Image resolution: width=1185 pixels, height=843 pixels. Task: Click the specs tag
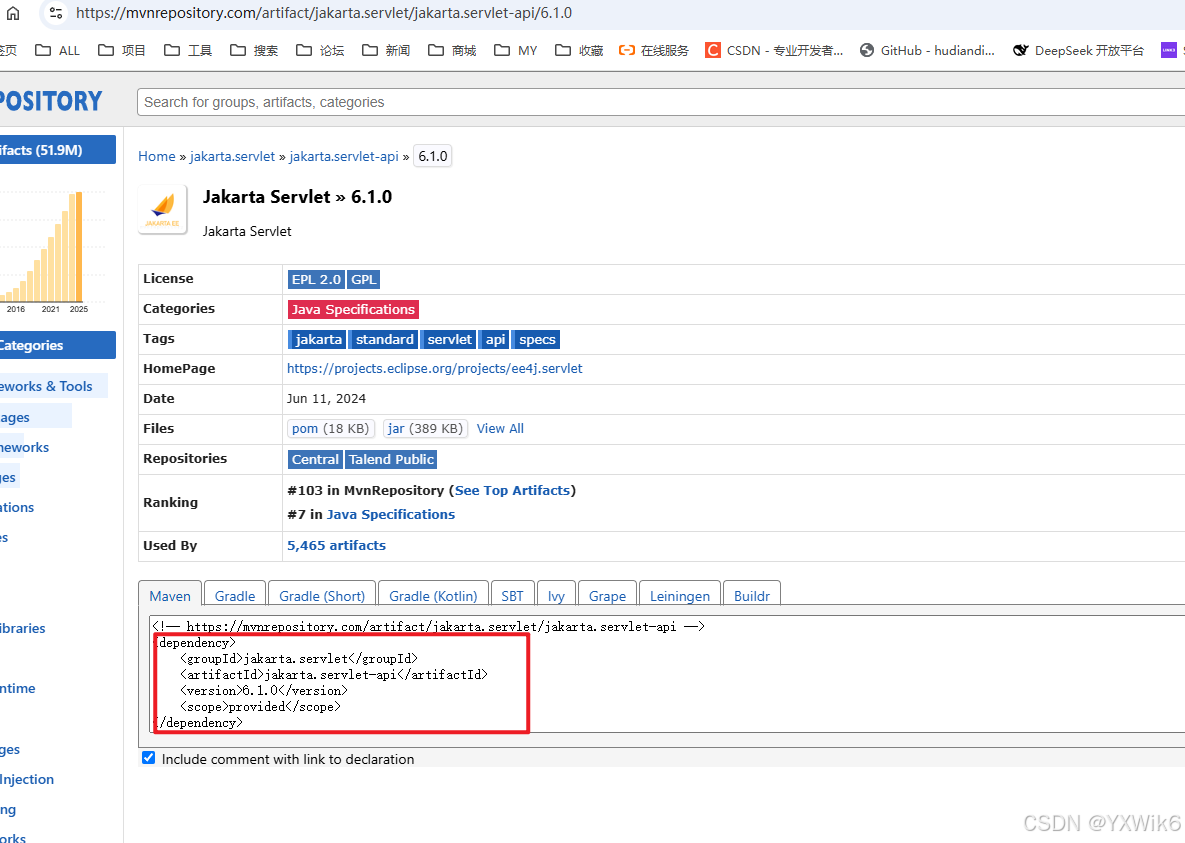pos(537,339)
